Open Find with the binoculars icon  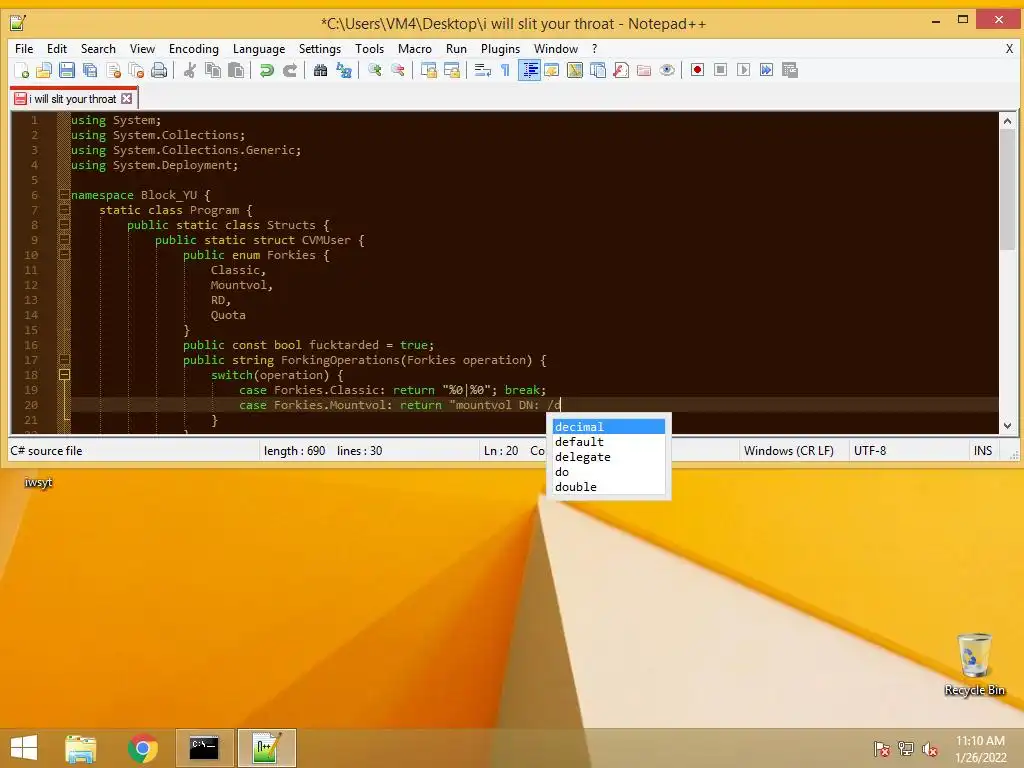coord(320,70)
